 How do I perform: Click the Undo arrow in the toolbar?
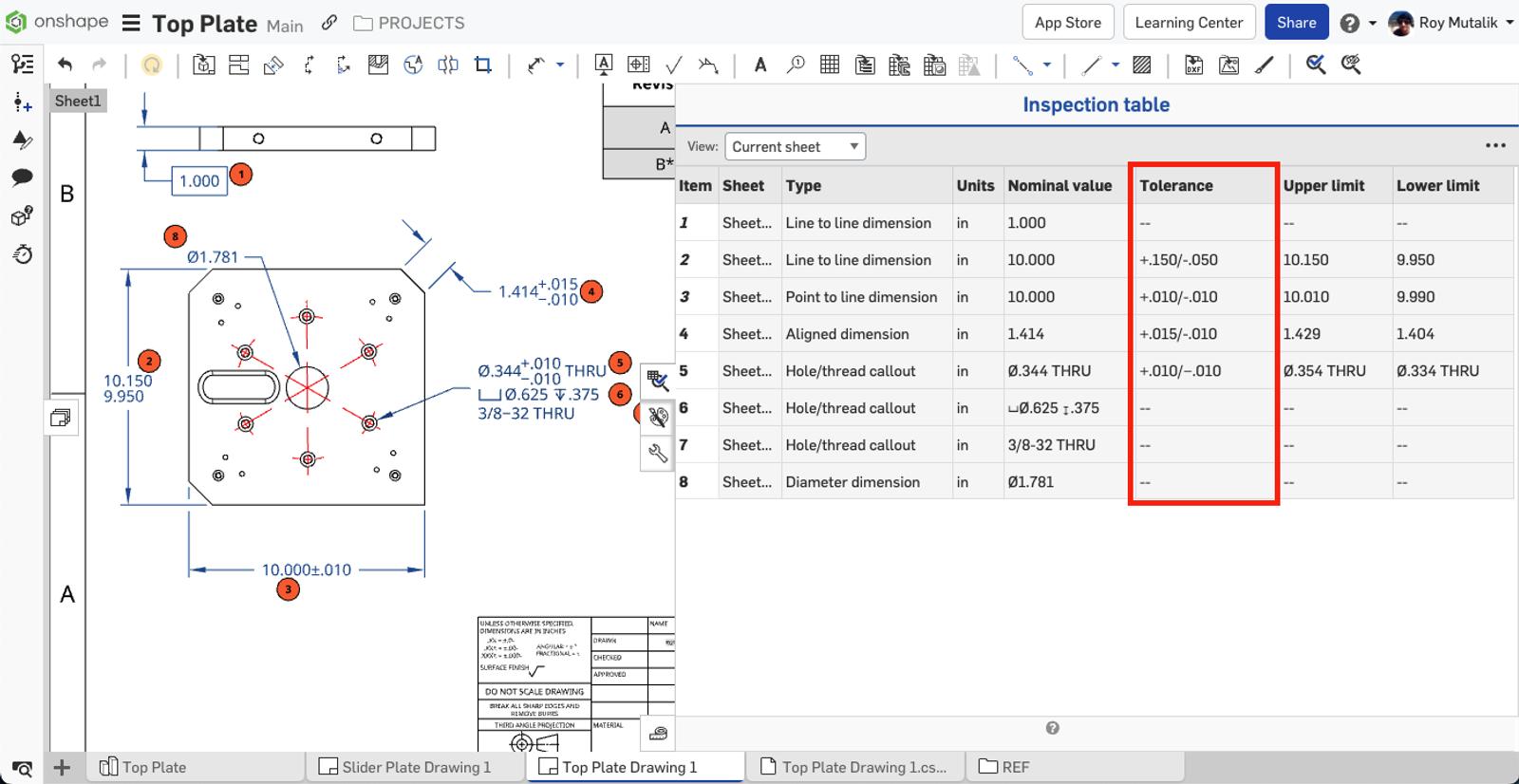pyautogui.click(x=65, y=65)
